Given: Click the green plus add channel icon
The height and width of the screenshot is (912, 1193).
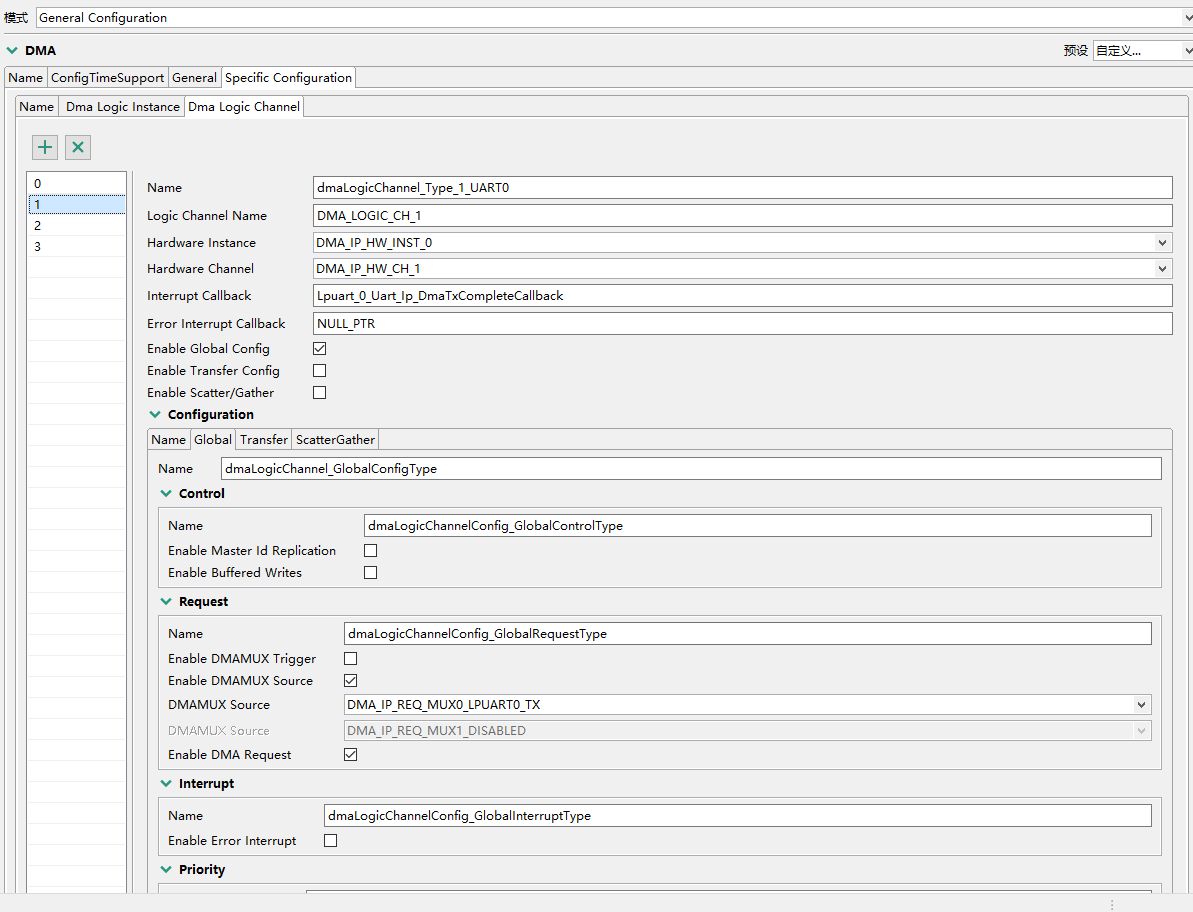Looking at the screenshot, I should 45,148.
